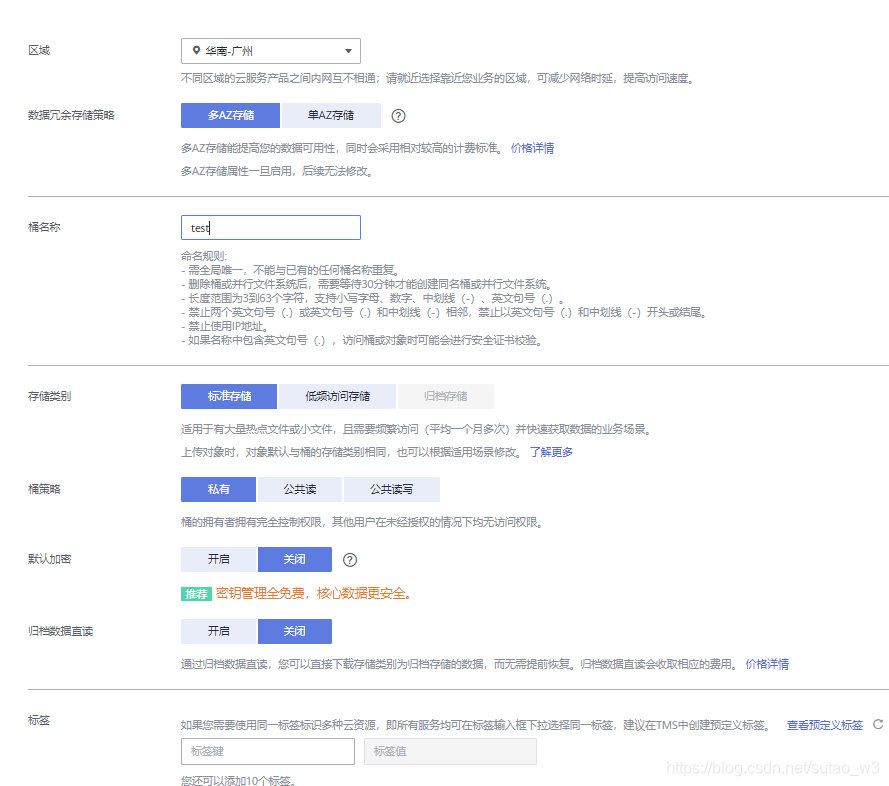
Task: Open 价格详情 link under multi-AZ description
Action: tap(532, 148)
